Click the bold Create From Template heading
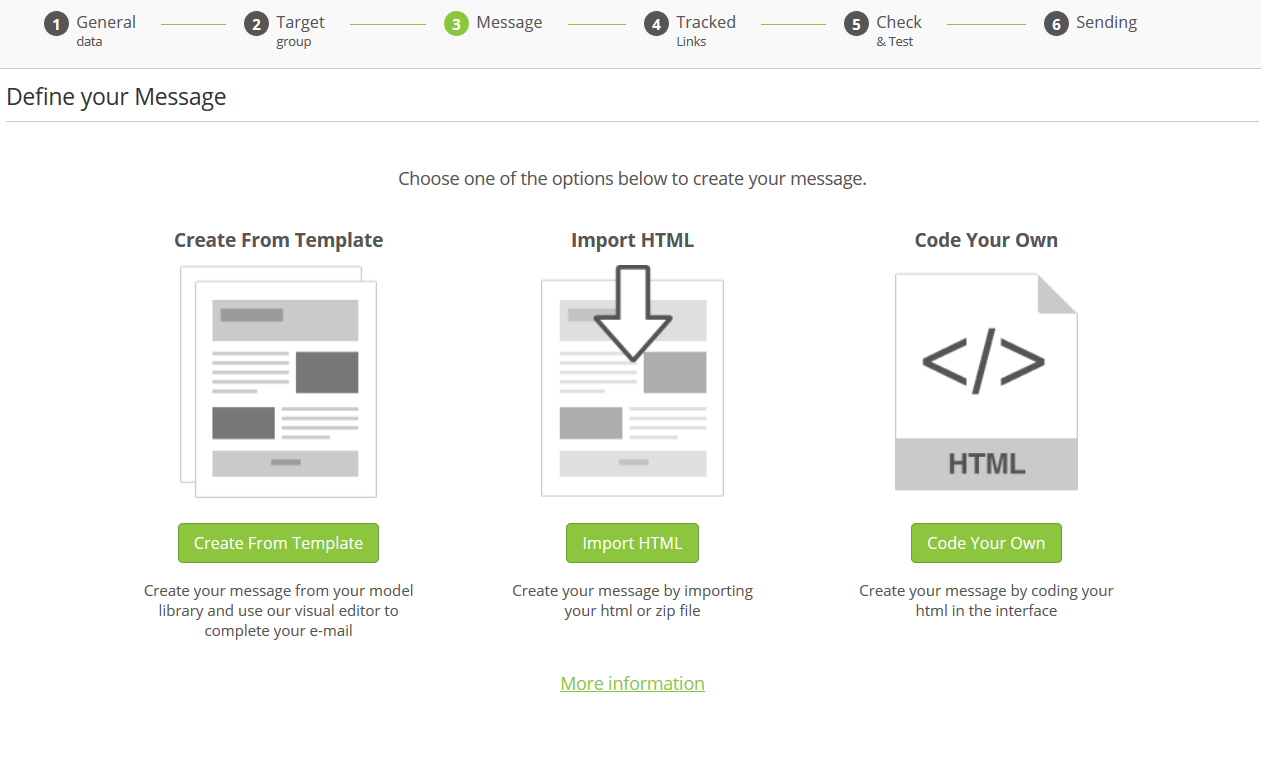 point(278,240)
